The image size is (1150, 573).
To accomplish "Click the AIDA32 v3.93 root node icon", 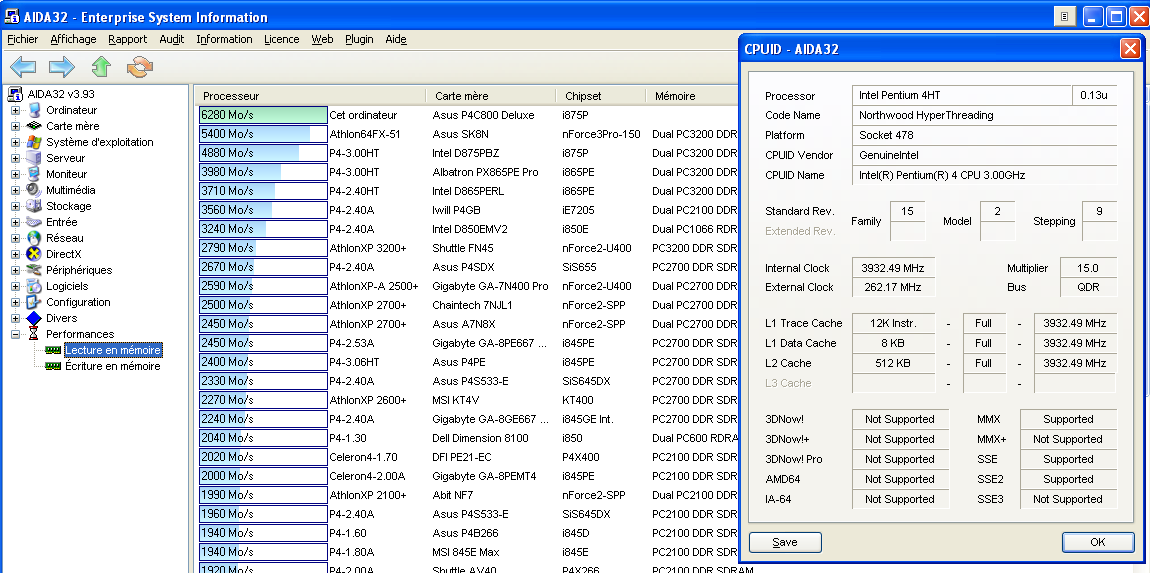I will pyautogui.click(x=16, y=94).
